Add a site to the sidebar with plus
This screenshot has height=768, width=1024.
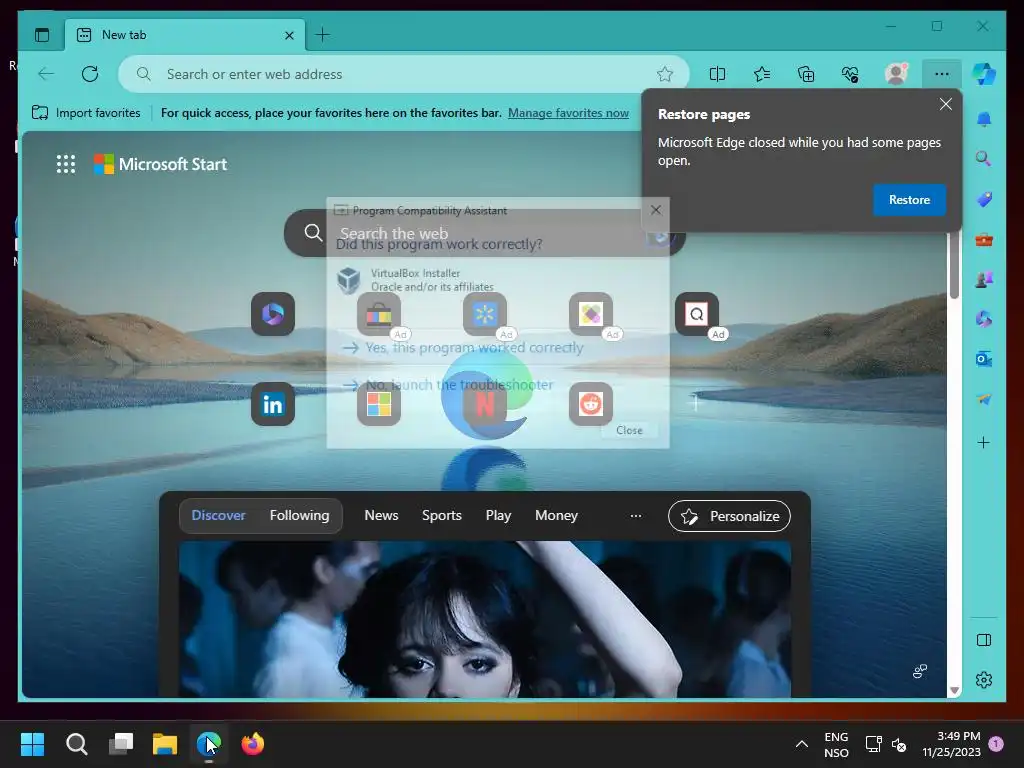(984, 443)
